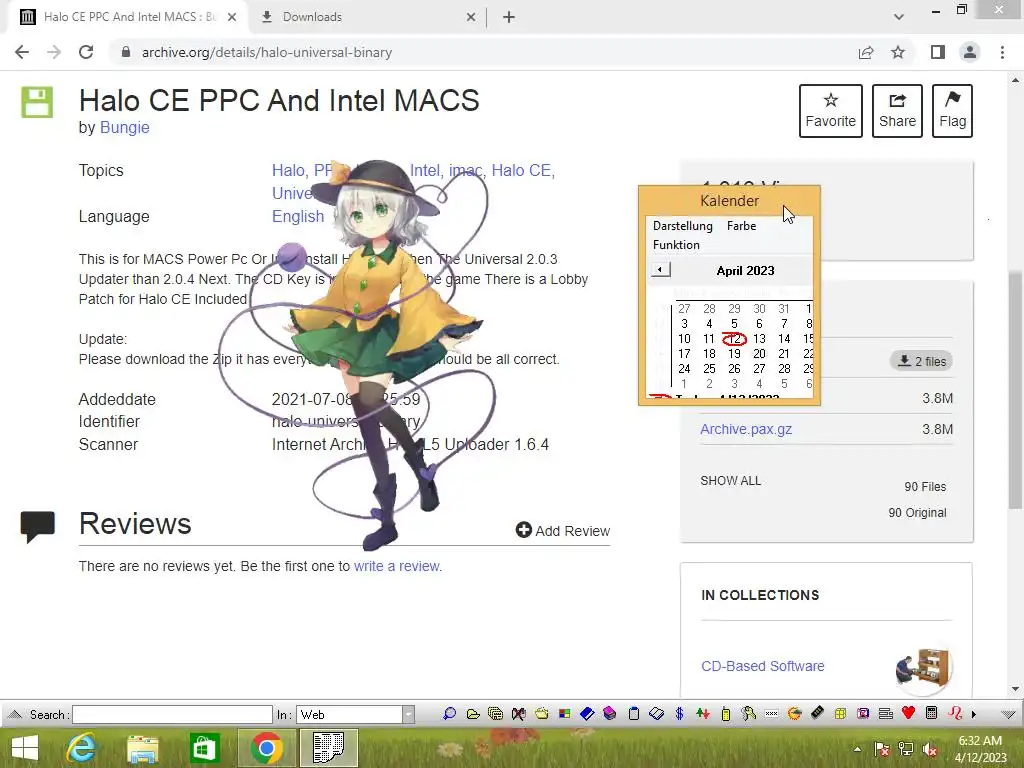Click the stacked windows toolbar icon
The image size is (1024, 768).
(496, 714)
